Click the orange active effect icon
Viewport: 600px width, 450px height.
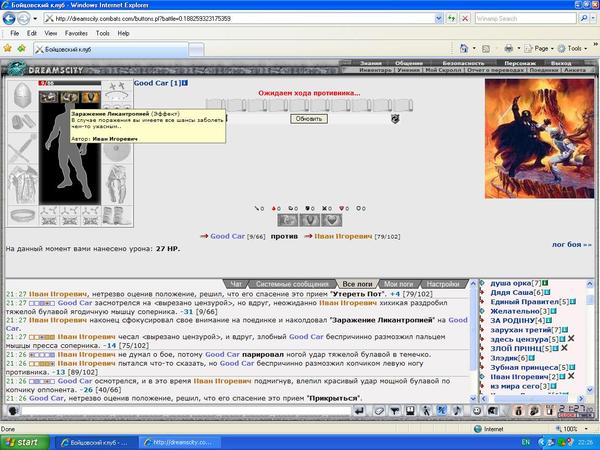(x=90, y=97)
